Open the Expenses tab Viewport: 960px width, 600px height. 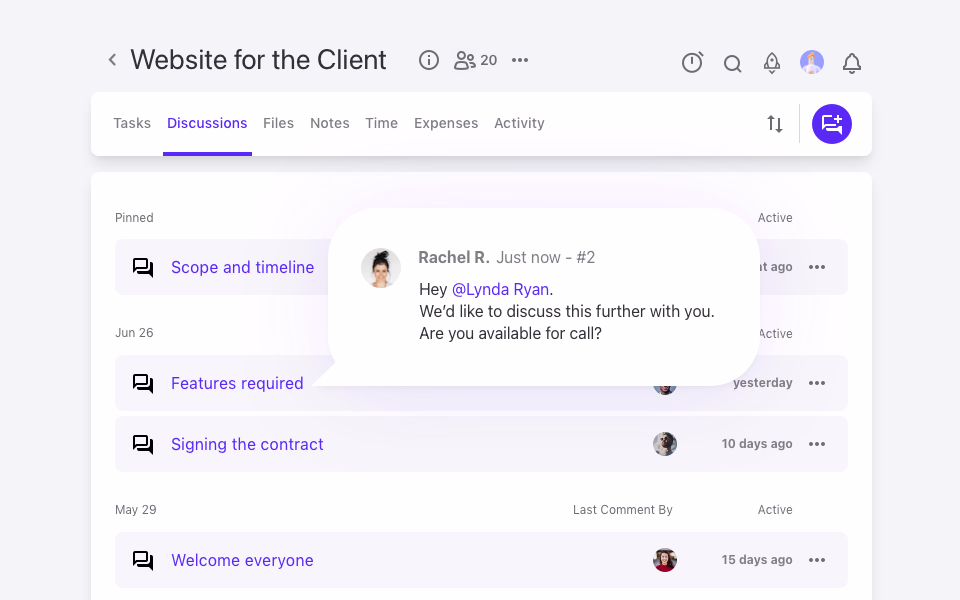click(446, 123)
